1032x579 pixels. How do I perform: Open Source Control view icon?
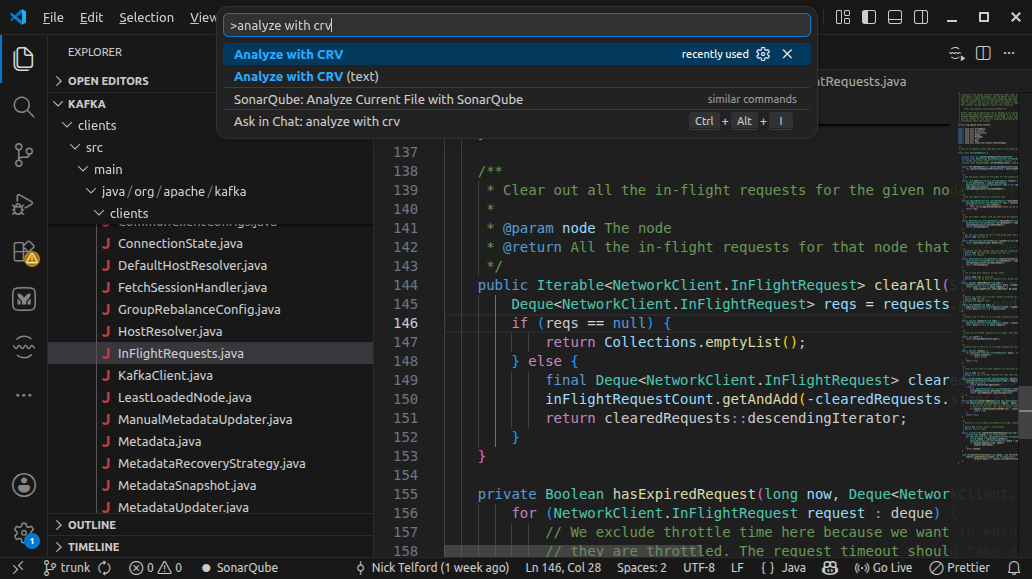[x=24, y=155]
